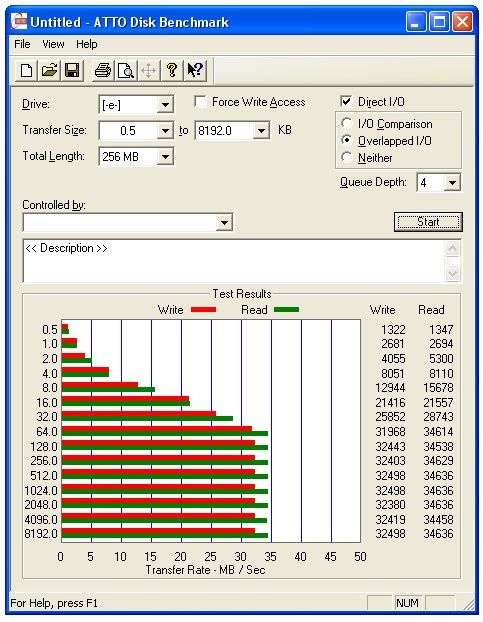Click the red Write legend swatch
Image resolution: width=483 pixels, height=622 pixels.
point(203,309)
